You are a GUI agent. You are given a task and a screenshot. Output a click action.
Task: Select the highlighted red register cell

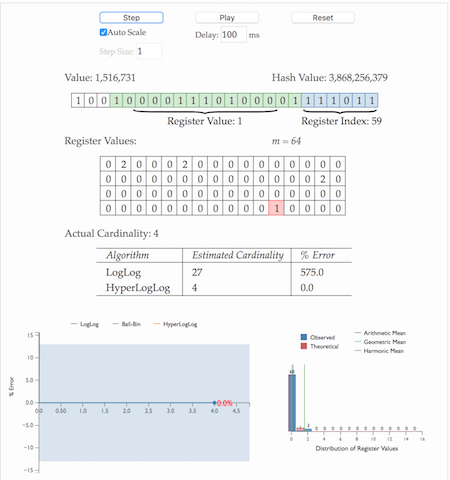(x=276, y=208)
